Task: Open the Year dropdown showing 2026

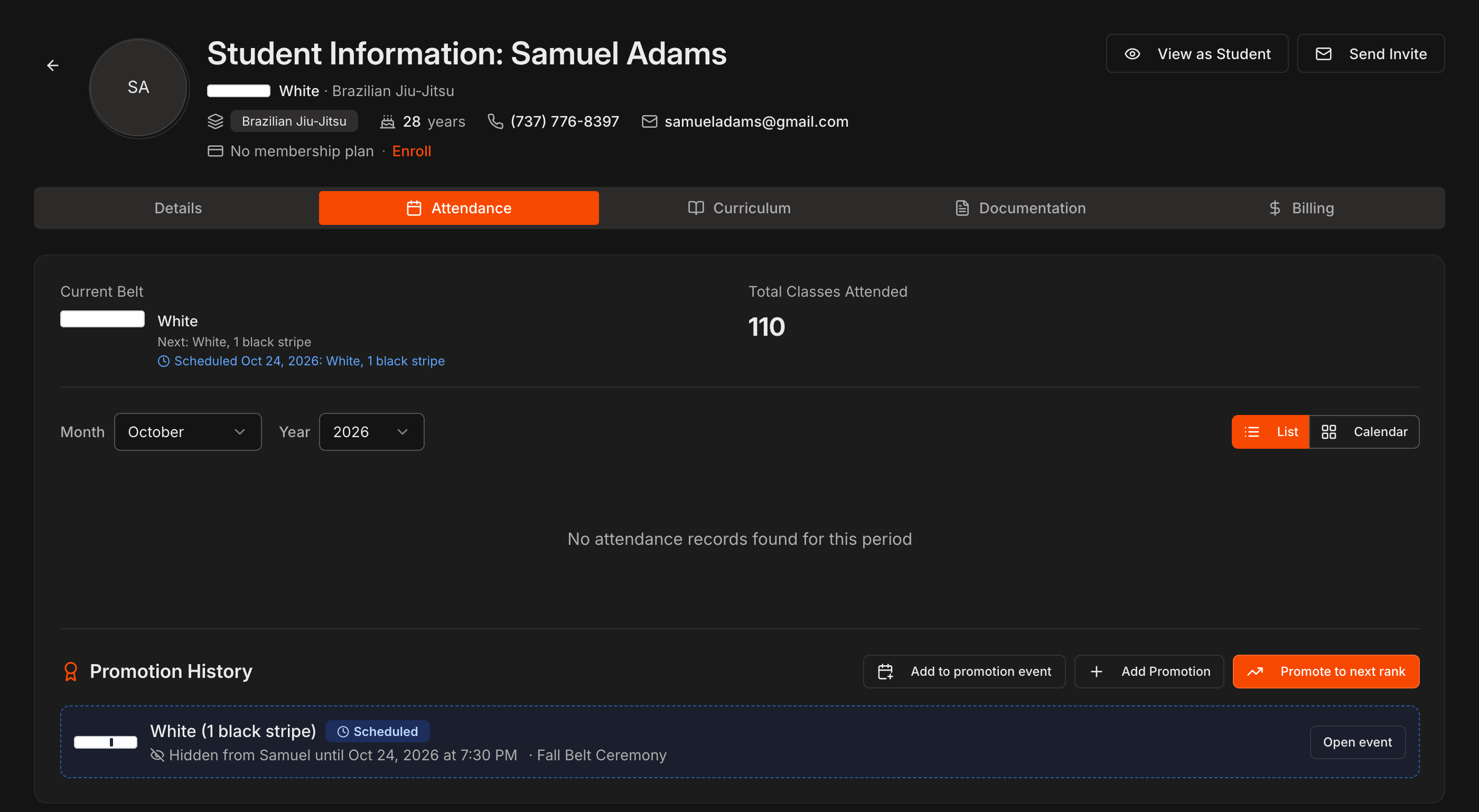Action: click(371, 431)
